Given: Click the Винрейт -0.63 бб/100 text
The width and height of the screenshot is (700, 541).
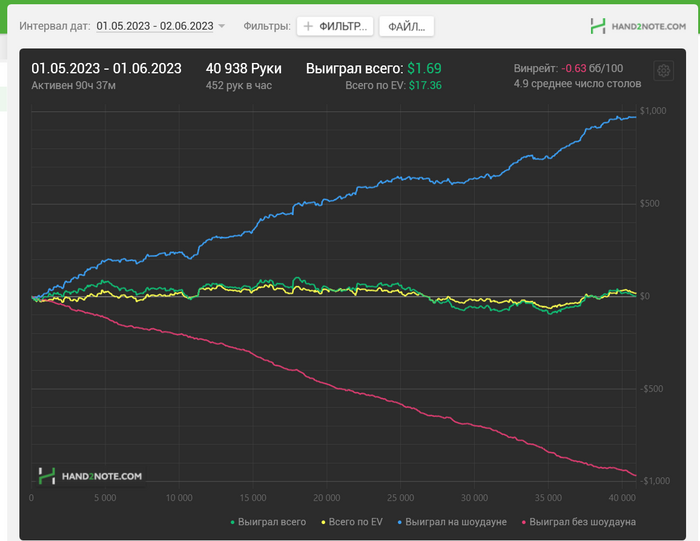Looking at the screenshot, I should pos(568,68).
